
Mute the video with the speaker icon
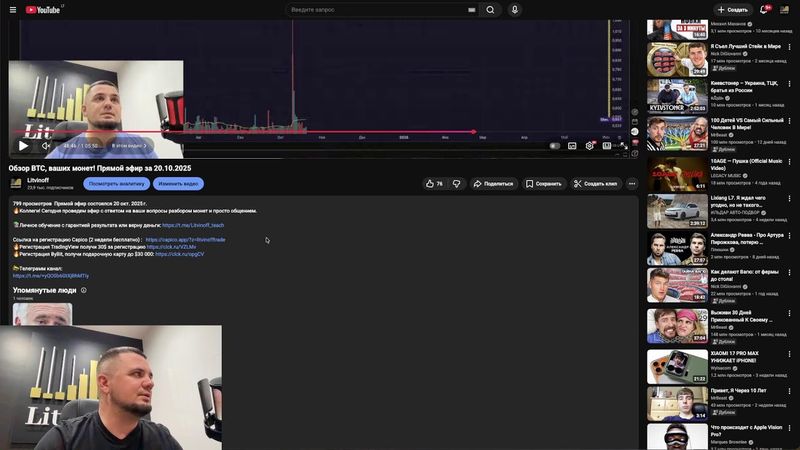pyautogui.click(x=46, y=145)
